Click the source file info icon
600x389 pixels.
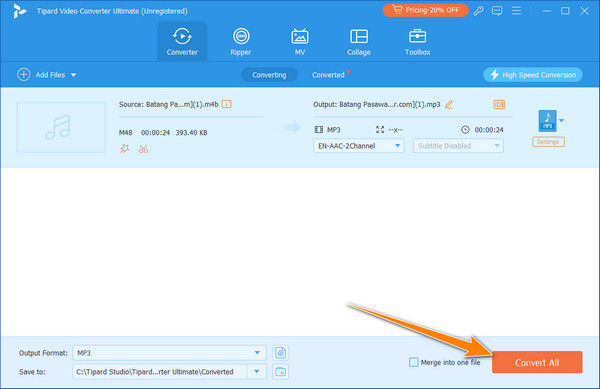[x=226, y=104]
